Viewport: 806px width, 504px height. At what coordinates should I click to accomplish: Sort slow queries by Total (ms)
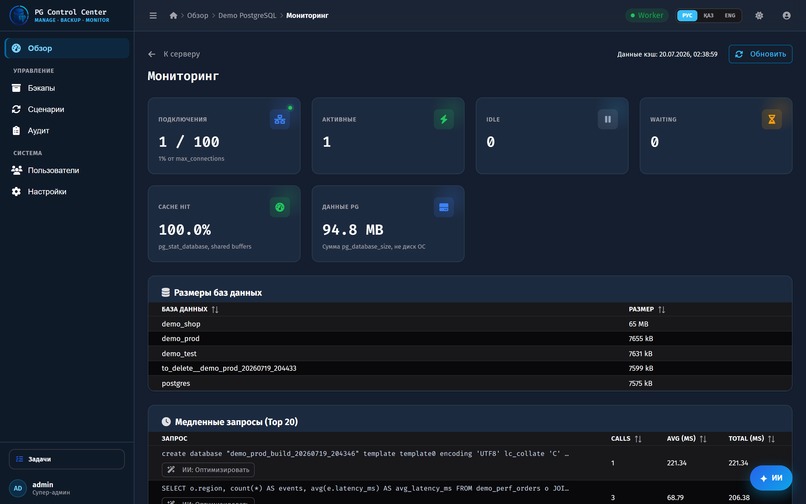click(752, 439)
